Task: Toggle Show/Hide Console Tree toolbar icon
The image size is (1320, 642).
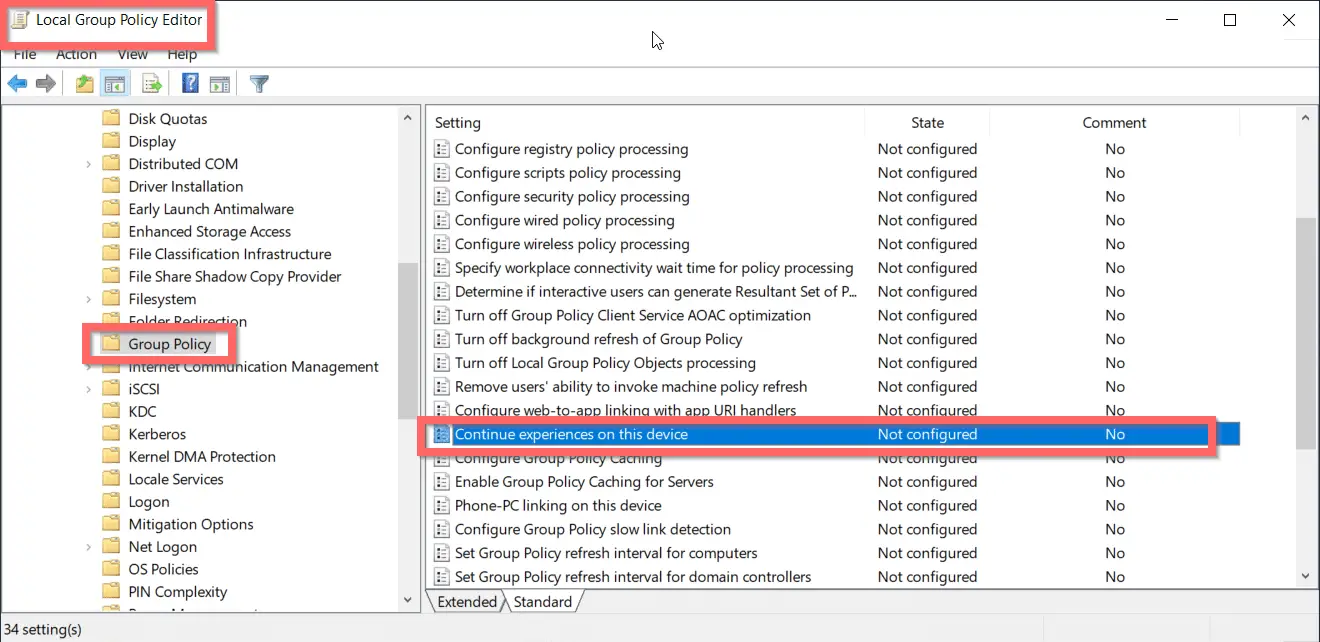Action: point(115,84)
